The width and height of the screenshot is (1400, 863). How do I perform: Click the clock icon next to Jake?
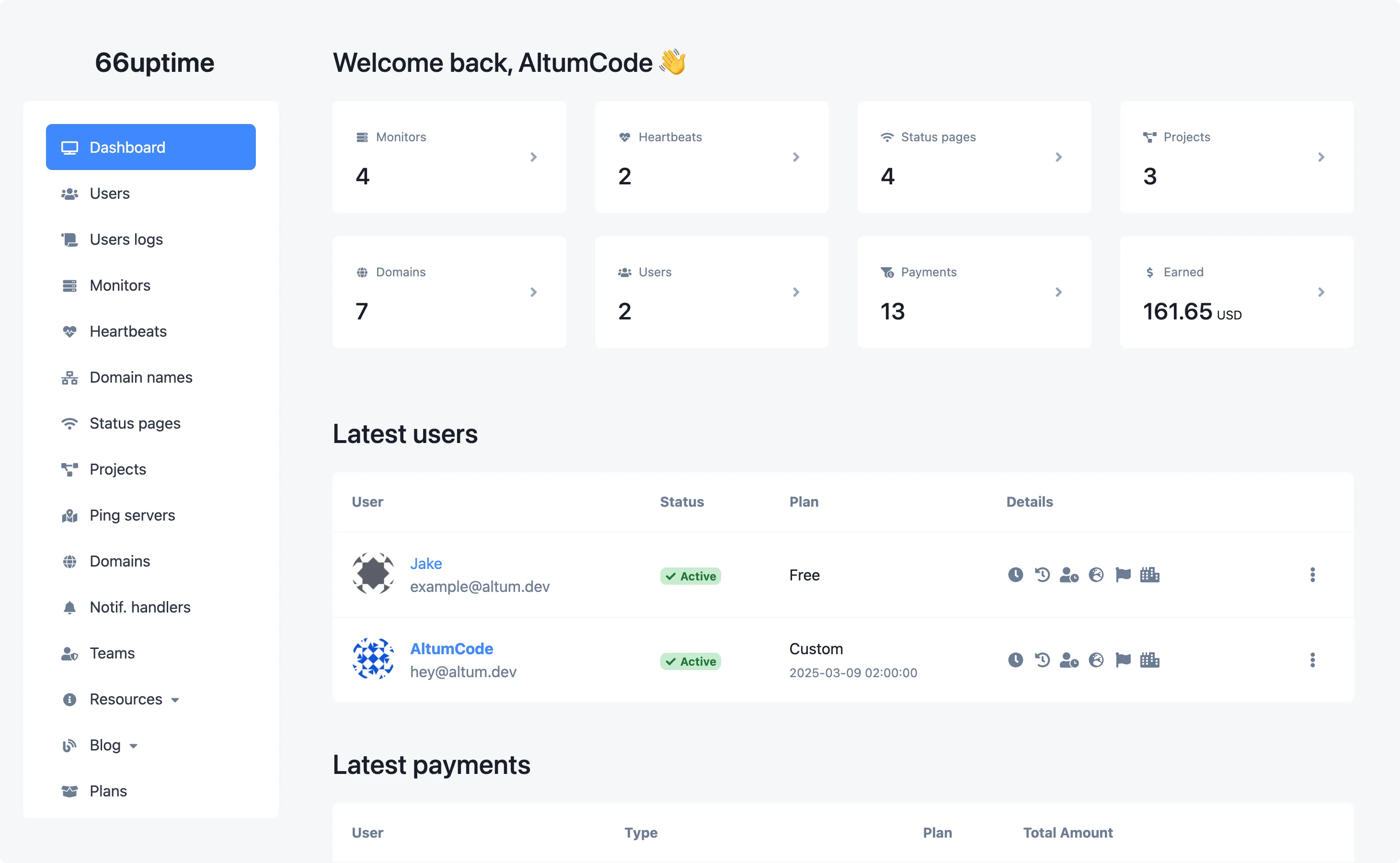coord(1014,574)
